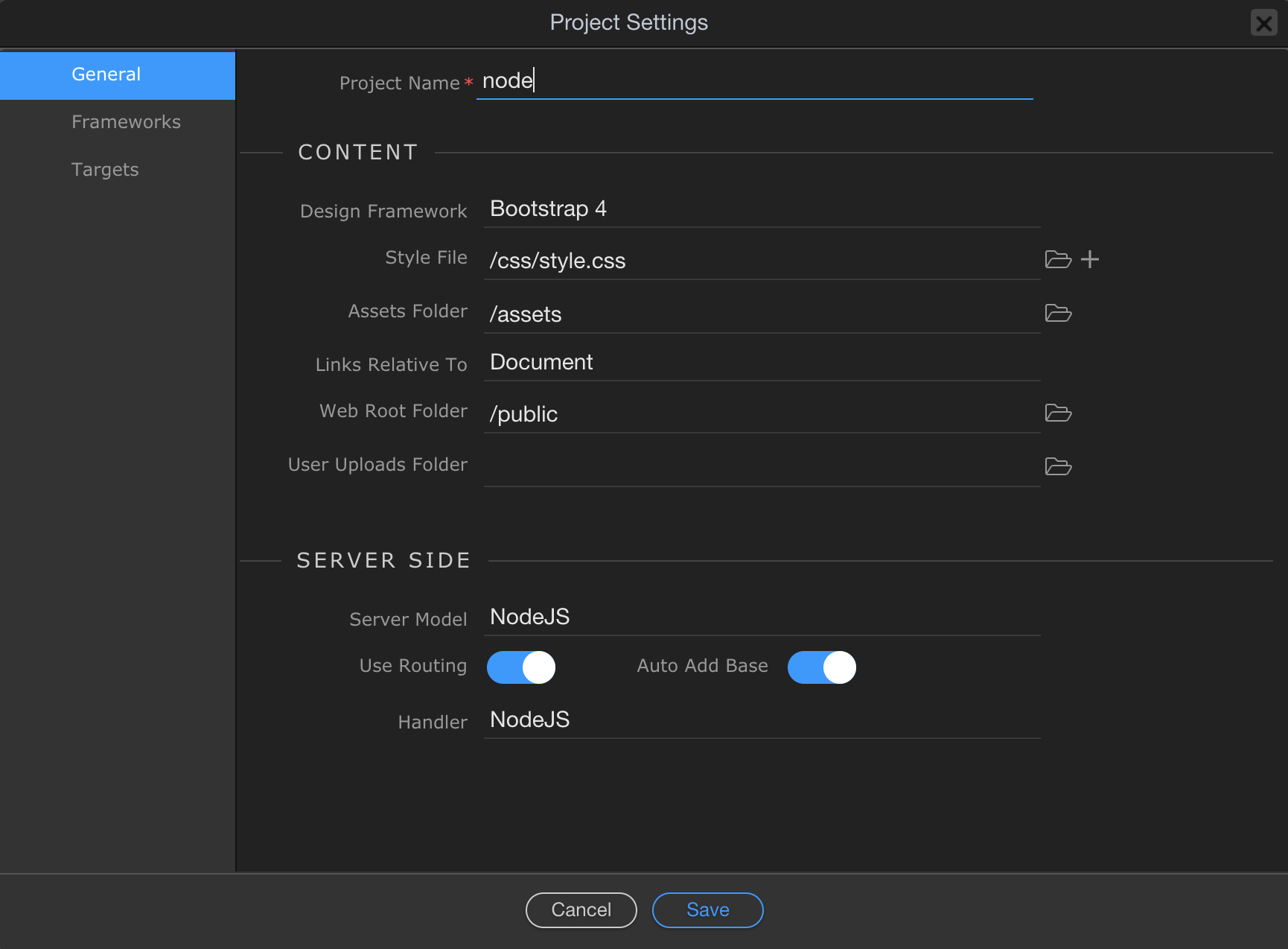Viewport: 1288px width, 949px height.
Task: Toggle the Use Routing switch
Action: click(x=521, y=667)
